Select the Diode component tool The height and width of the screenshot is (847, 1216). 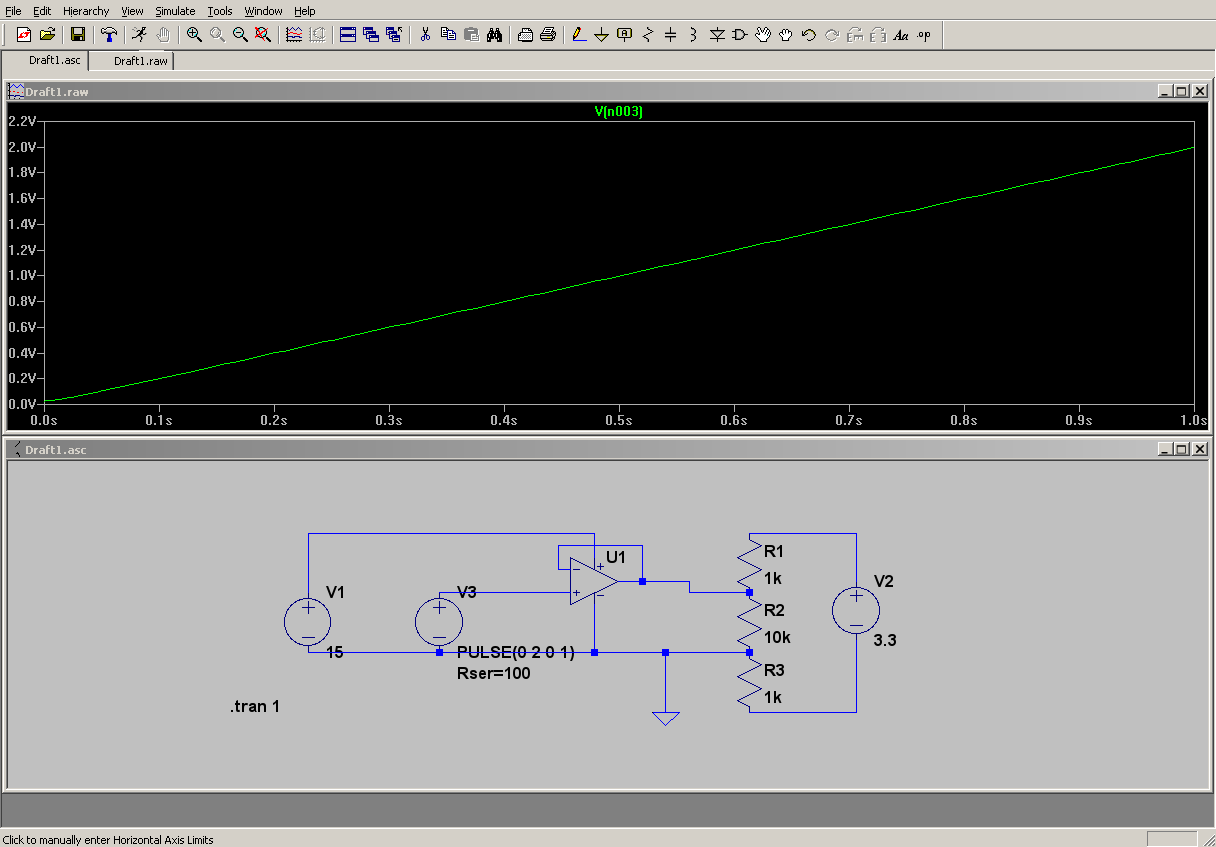717,35
